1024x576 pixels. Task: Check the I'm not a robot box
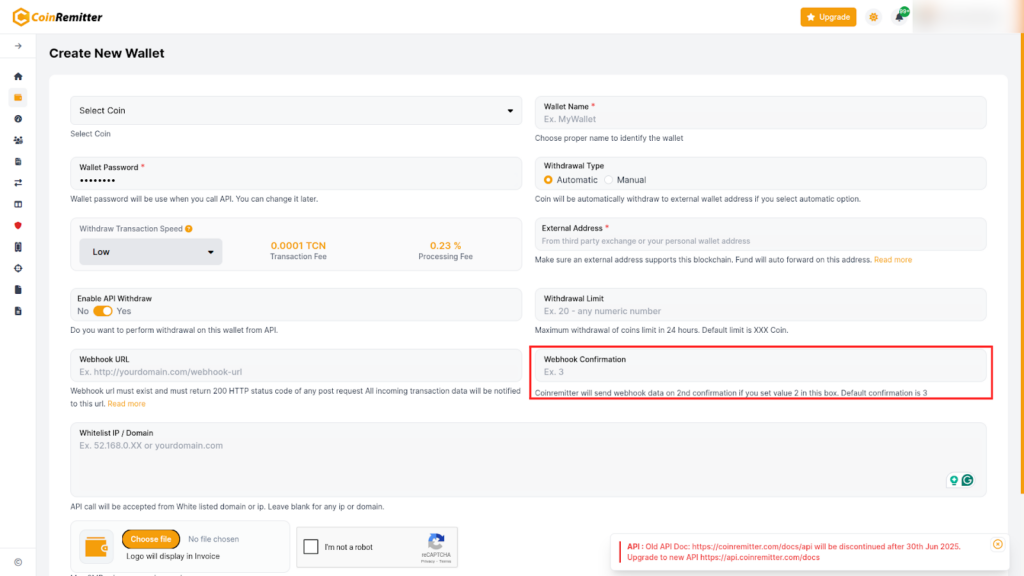pos(311,547)
